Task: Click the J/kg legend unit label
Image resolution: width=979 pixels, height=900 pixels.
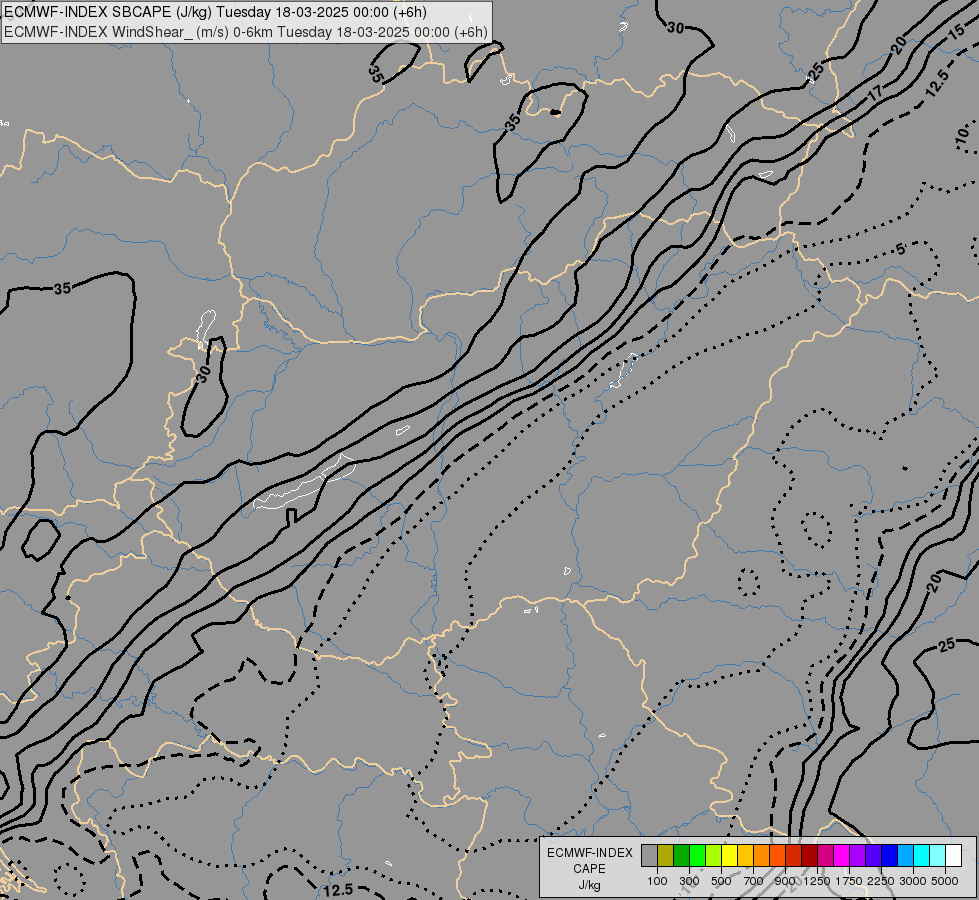Action: click(589, 885)
